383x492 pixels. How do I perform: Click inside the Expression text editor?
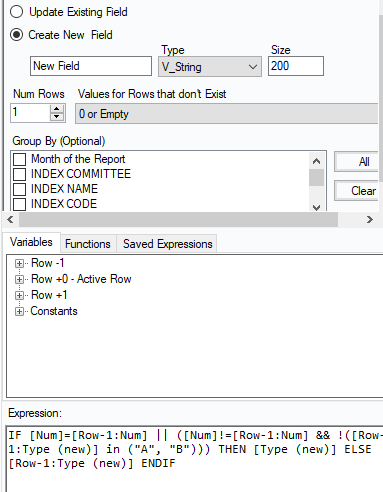click(194, 459)
